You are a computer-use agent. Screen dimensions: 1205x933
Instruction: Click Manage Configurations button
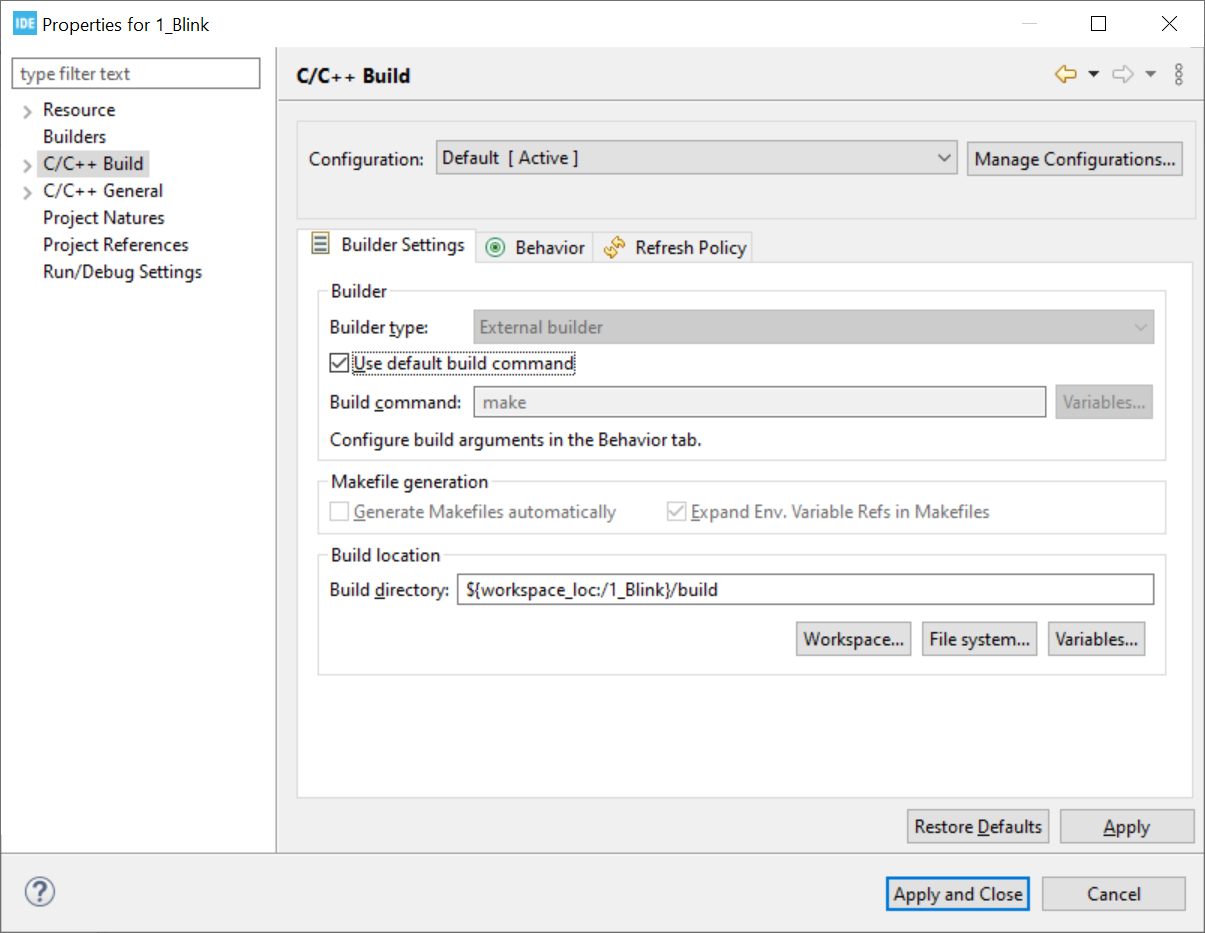[x=1074, y=159]
